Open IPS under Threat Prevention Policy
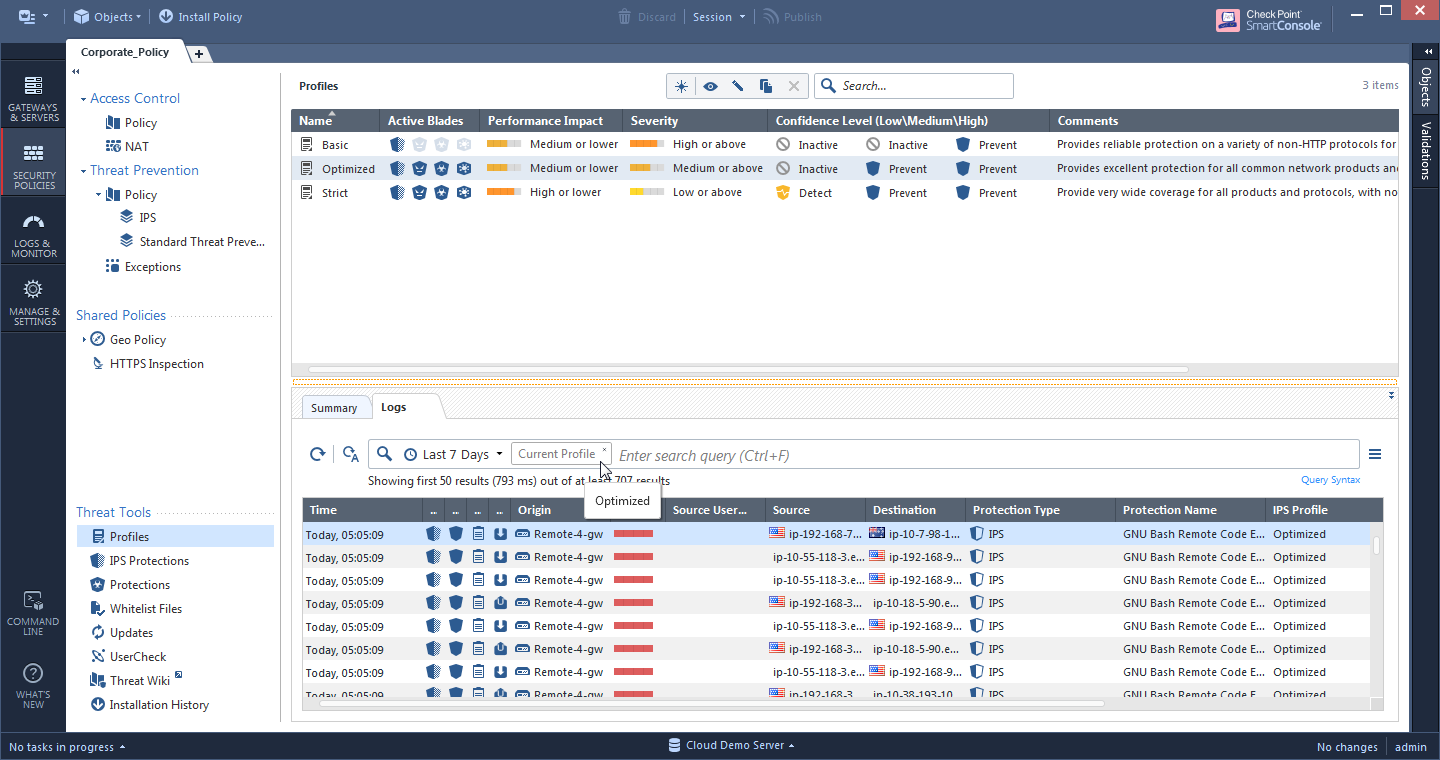1440x760 pixels. [147, 217]
